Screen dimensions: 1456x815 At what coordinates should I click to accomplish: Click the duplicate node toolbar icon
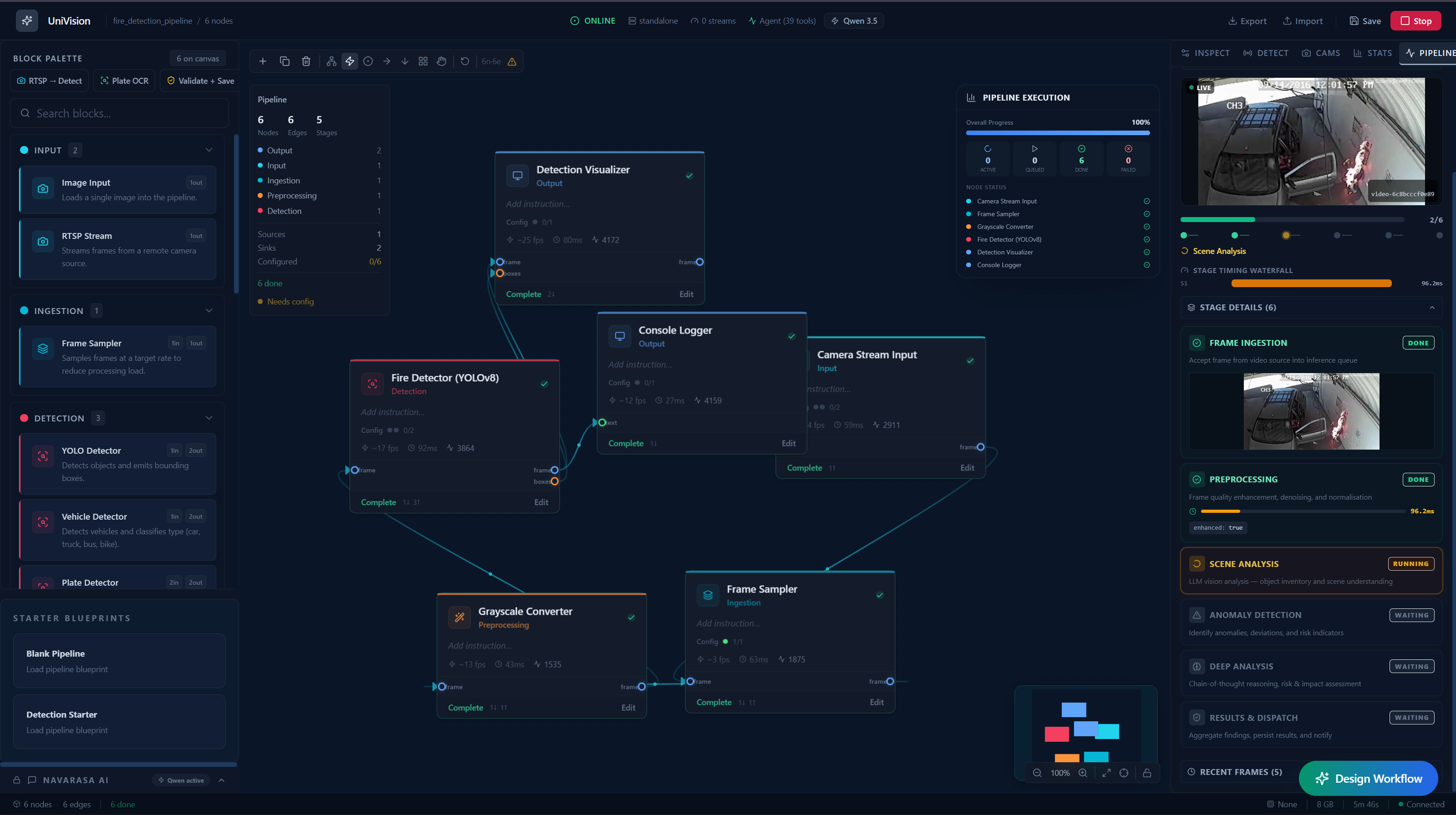pos(284,61)
